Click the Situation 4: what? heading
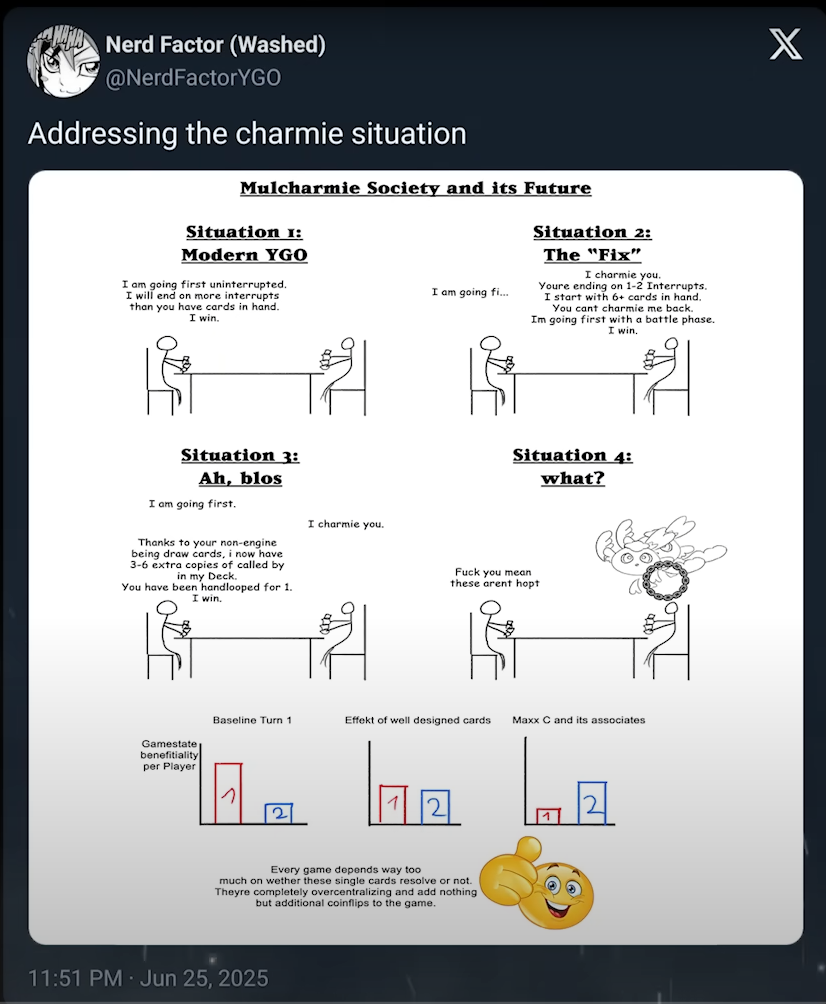Screen dimensions: 826x1004 point(572,466)
